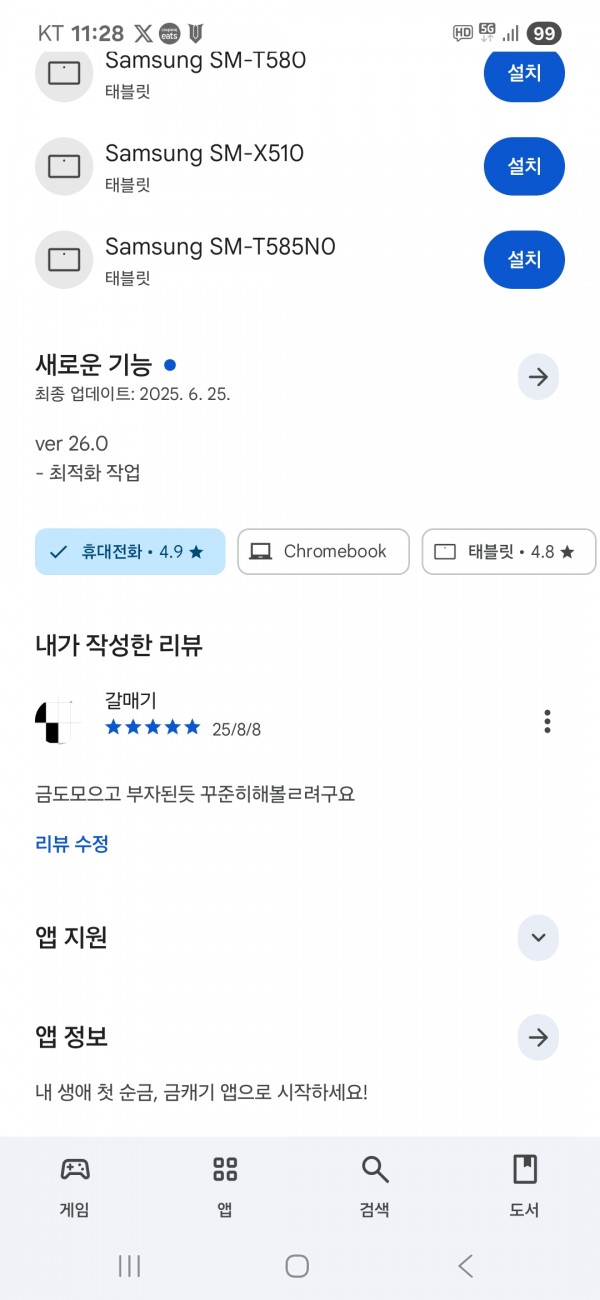Select the Chromebook device chip
Image resolution: width=600 pixels, height=1300 pixels.
pyautogui.click(x=323, y=552)
